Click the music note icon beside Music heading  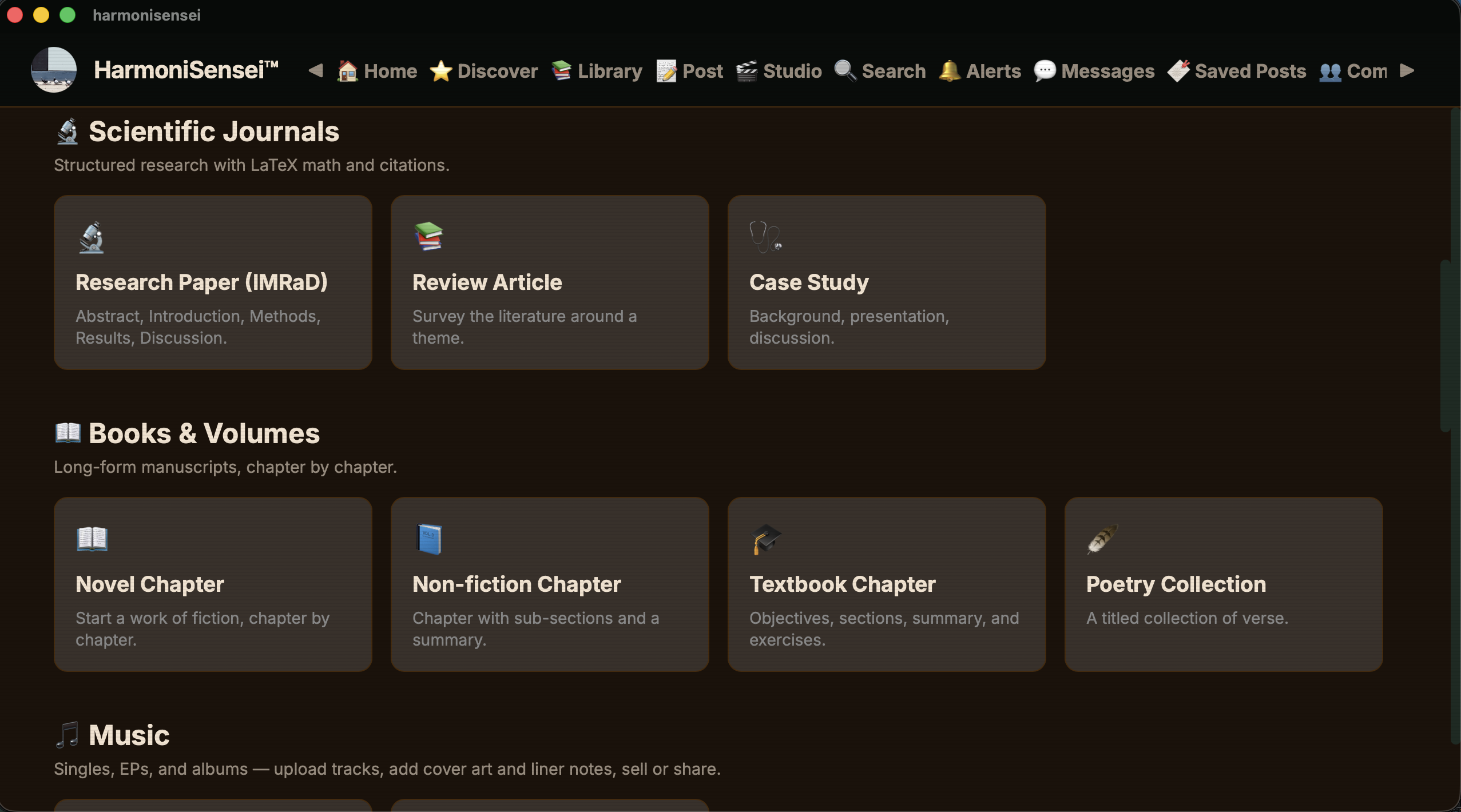[x=68, y=735]
